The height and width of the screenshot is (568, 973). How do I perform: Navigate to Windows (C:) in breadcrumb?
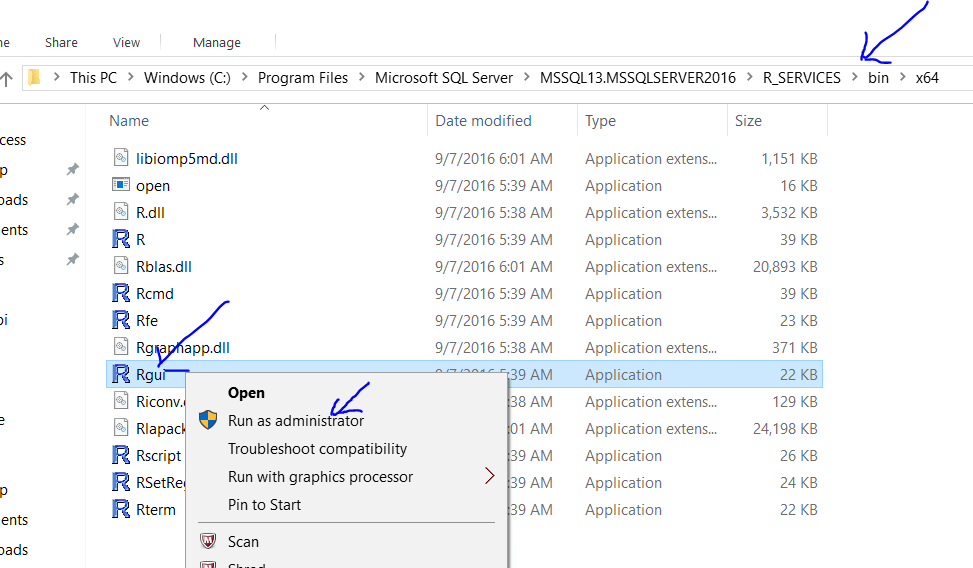(x=187, y=78)
